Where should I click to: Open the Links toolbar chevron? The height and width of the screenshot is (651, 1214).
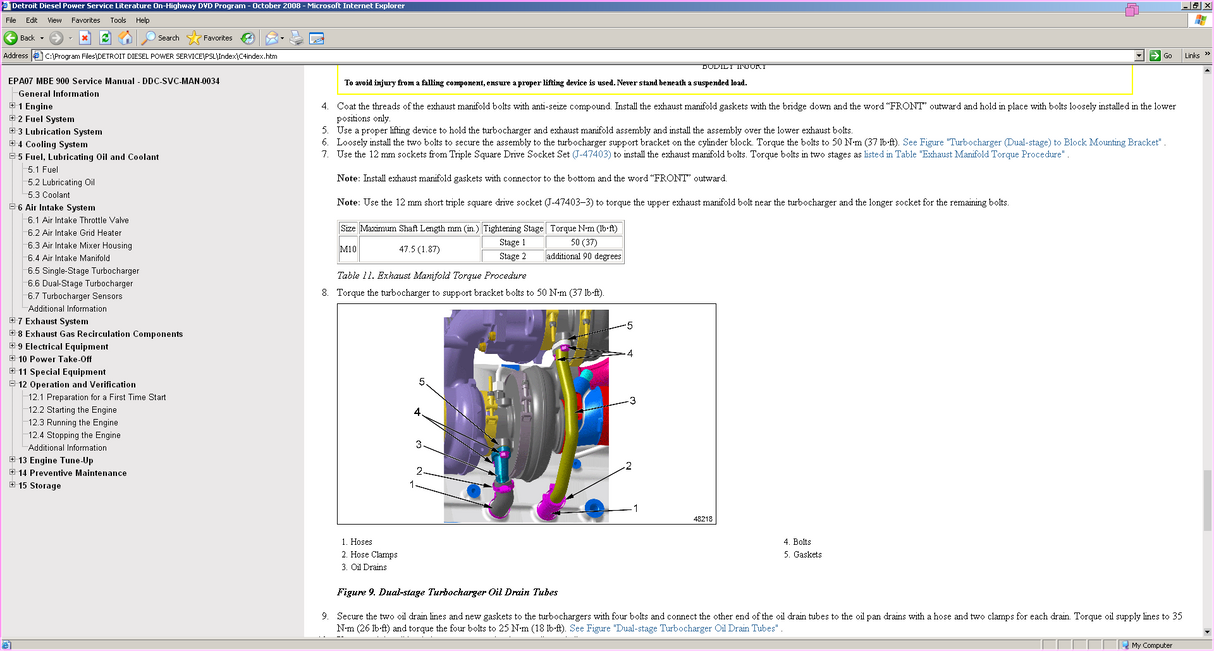[x=1206, y=56]
